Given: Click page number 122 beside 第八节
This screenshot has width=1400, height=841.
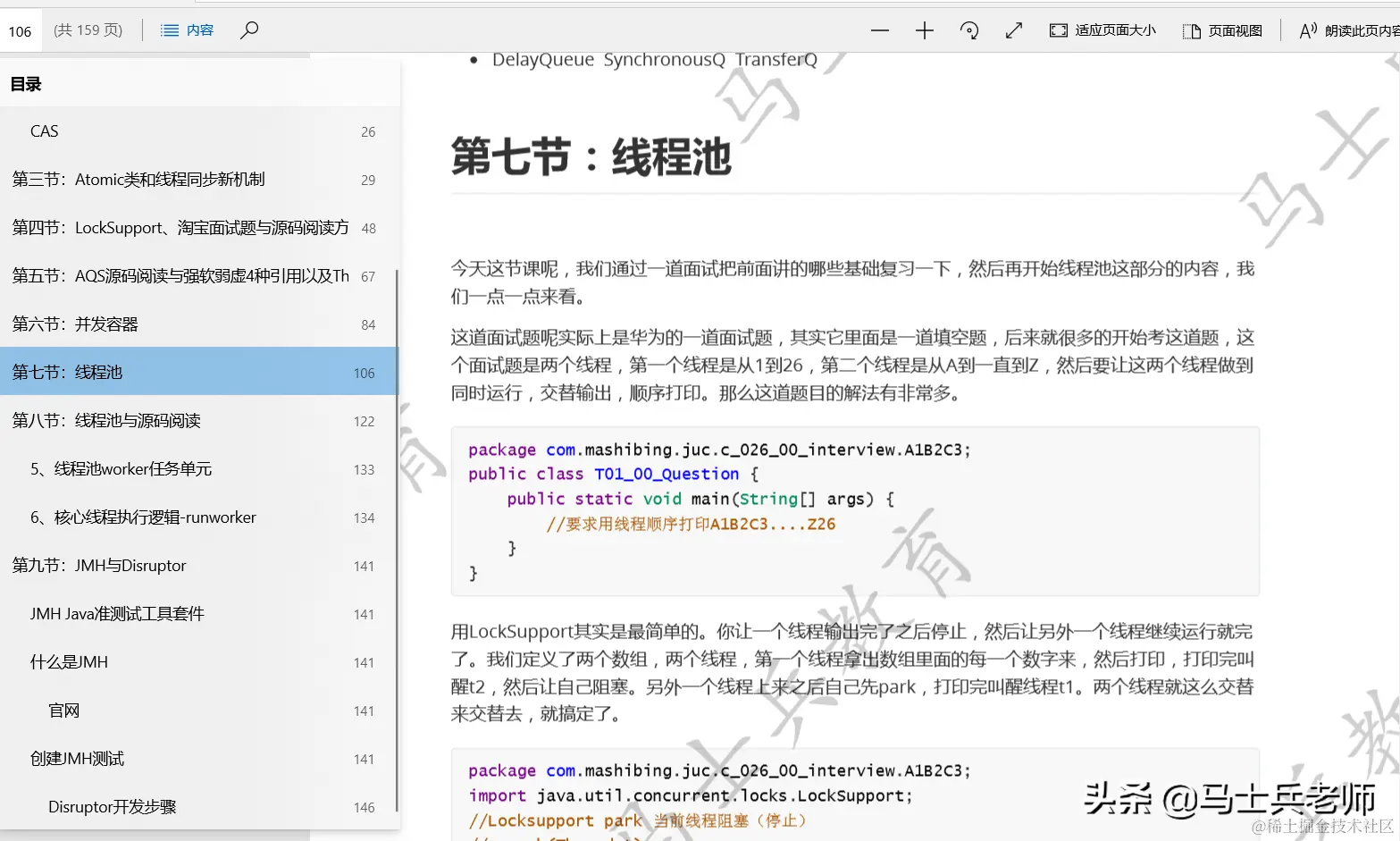Looking at the screenshot, I should [x=364, y=422].
